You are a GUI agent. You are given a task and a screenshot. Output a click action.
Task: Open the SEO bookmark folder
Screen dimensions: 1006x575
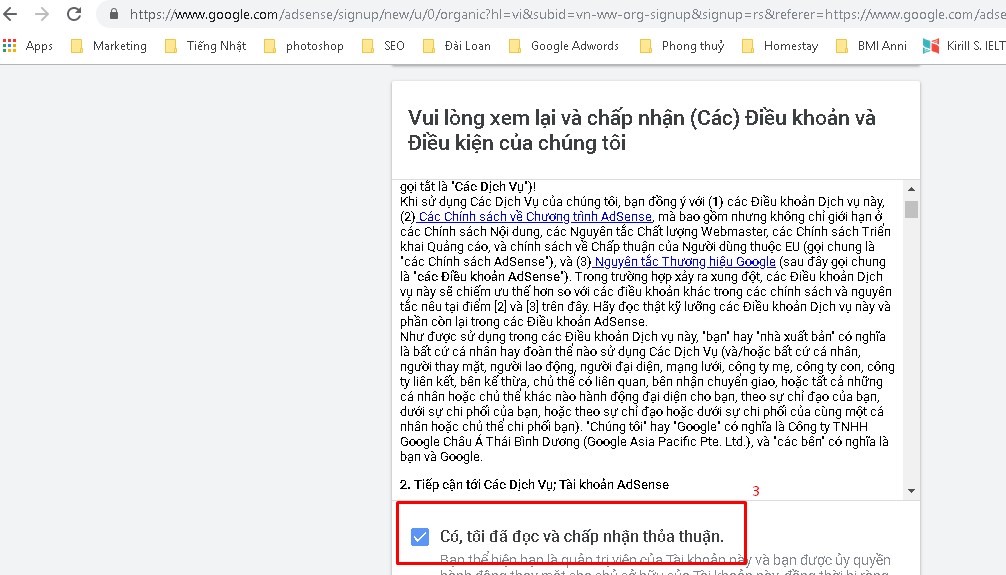[384, 46]
